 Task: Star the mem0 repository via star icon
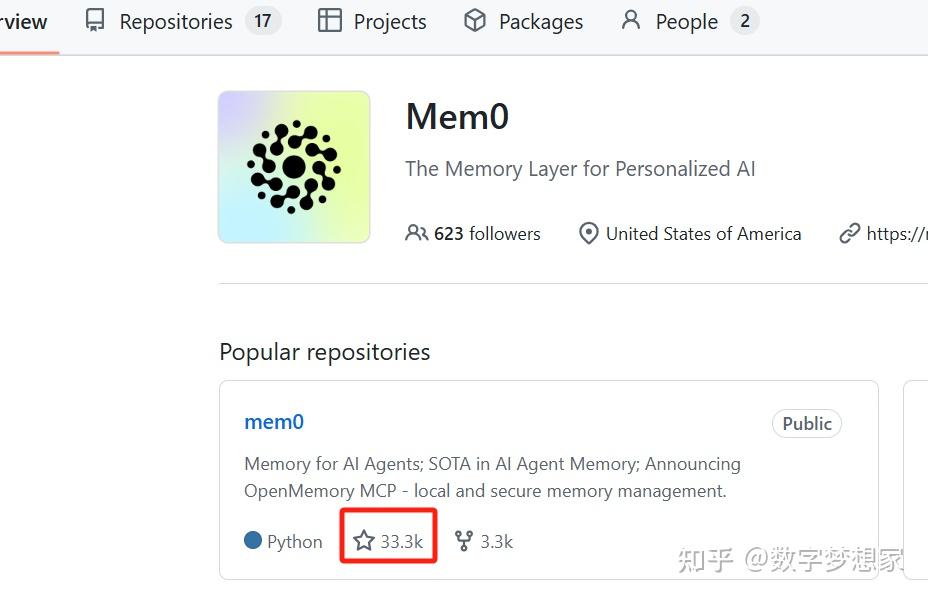[x=363, y=540]
